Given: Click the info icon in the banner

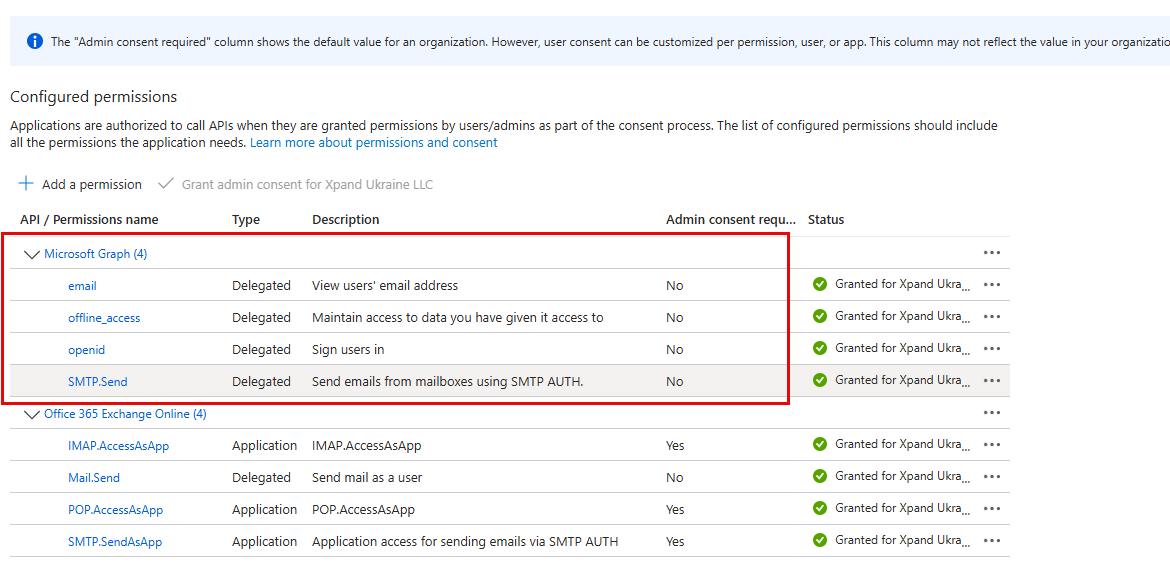Looking at the screenshot, I should tap(35, 41).
